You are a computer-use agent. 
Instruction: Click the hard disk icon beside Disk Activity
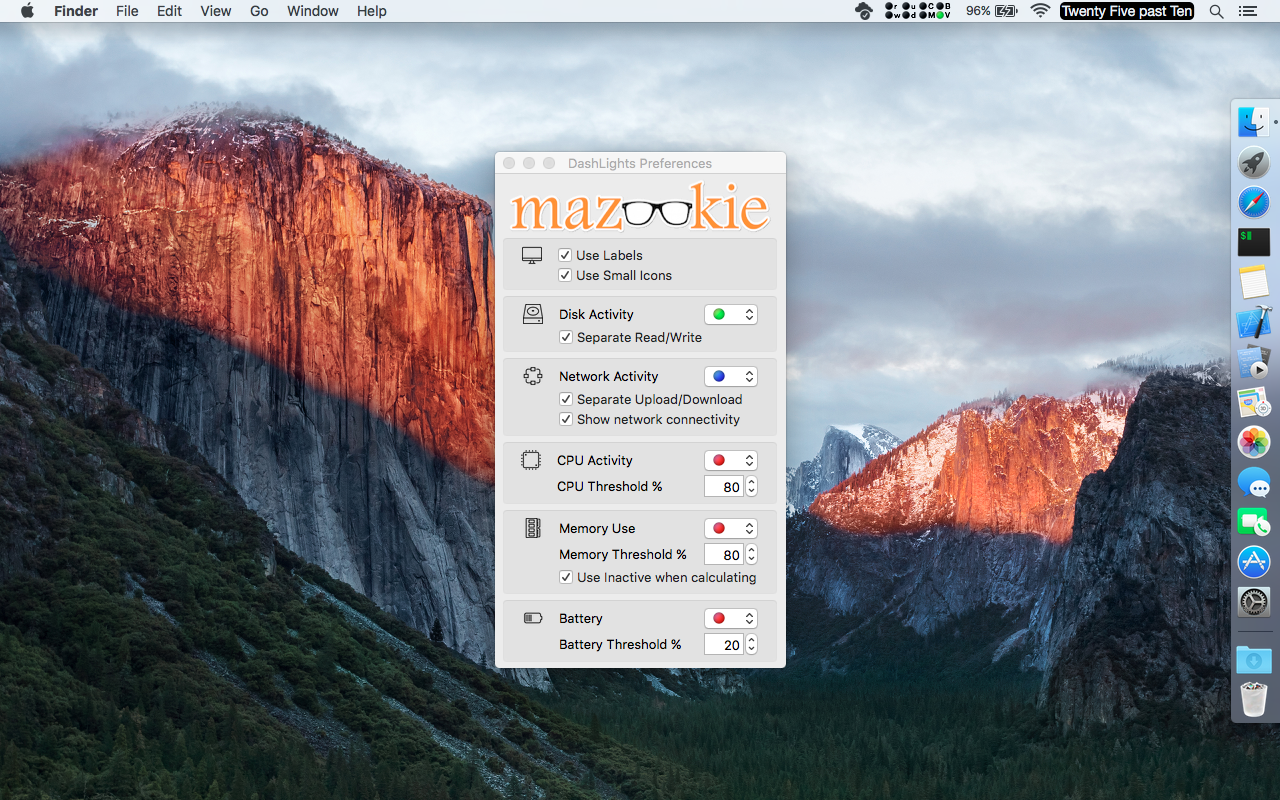click(533, 314)
